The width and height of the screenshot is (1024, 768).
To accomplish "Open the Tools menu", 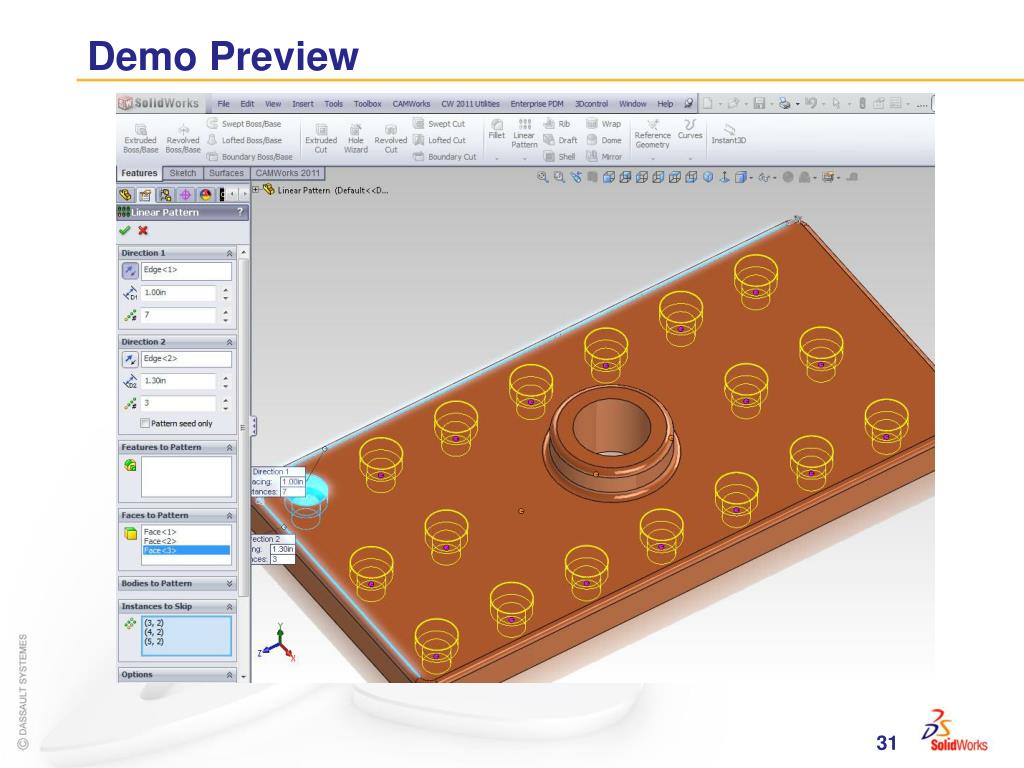I will coord(333,104).
